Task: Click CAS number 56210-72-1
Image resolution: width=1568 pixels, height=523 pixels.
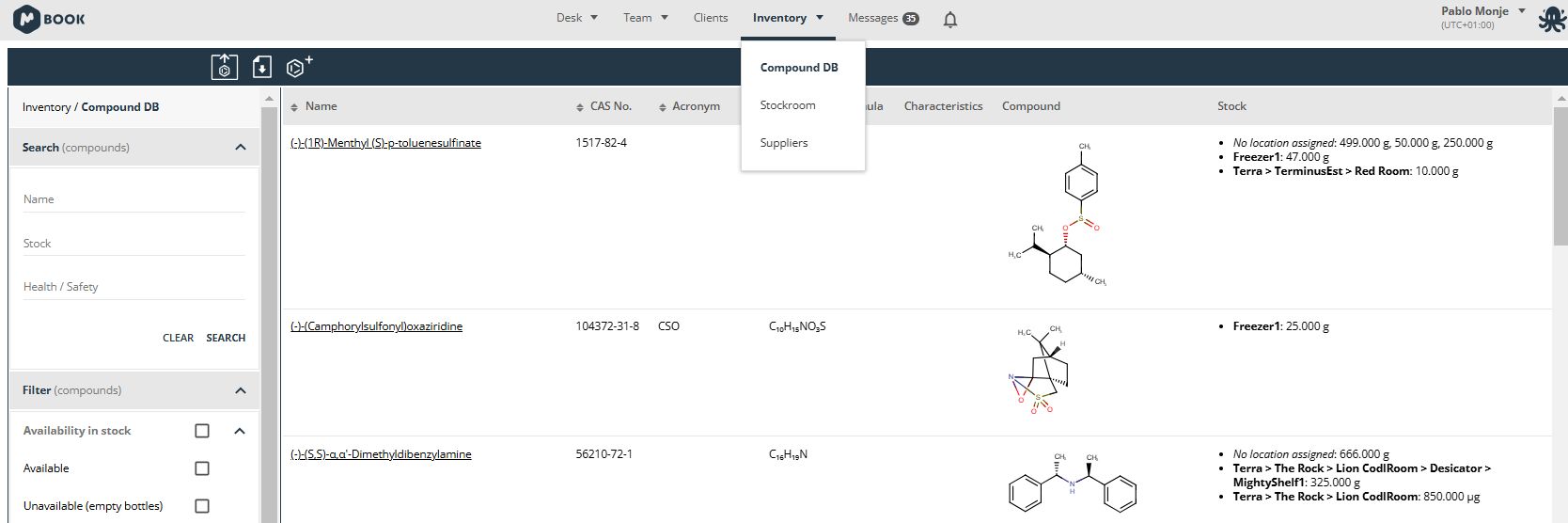Action: [x=604, y=454]
